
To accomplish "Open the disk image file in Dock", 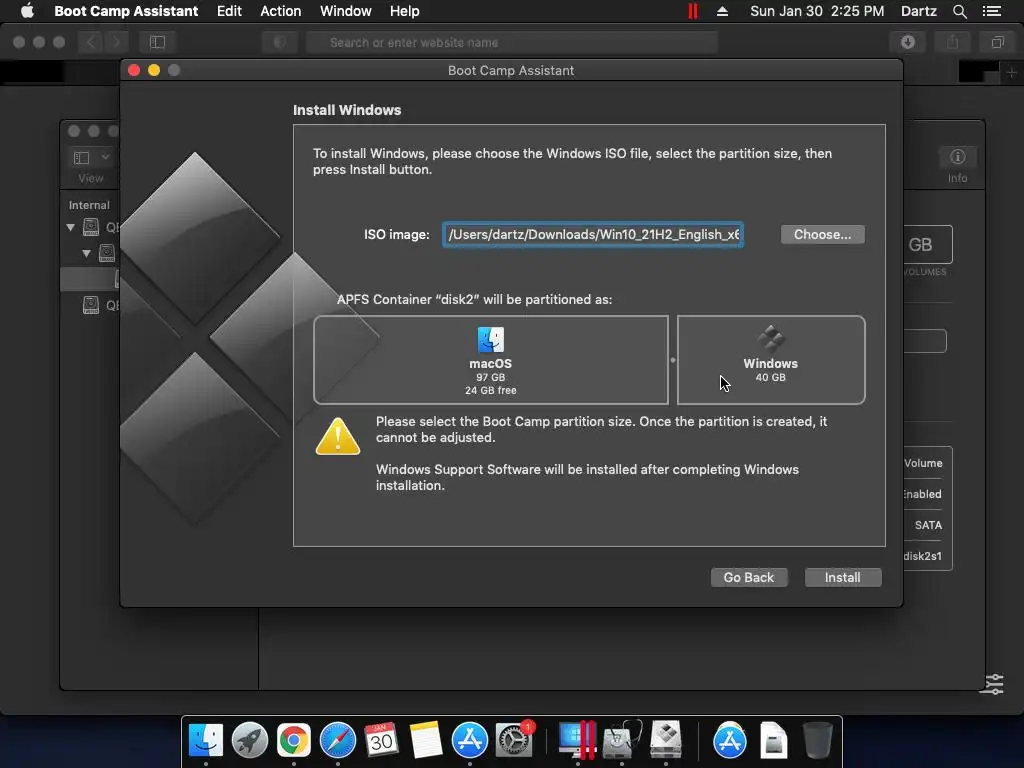I will [x=773, y=740].
